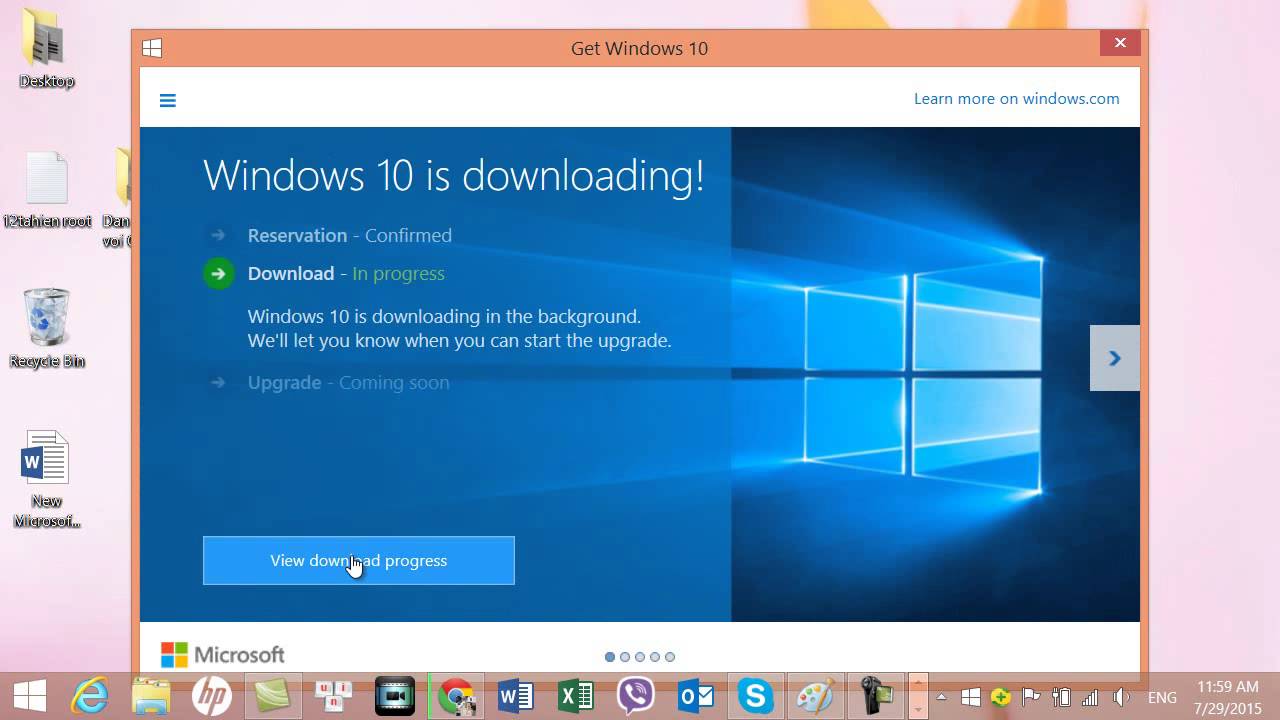
Task: Click the yellow-green plus tray icon
Action: pos(1000,697)
